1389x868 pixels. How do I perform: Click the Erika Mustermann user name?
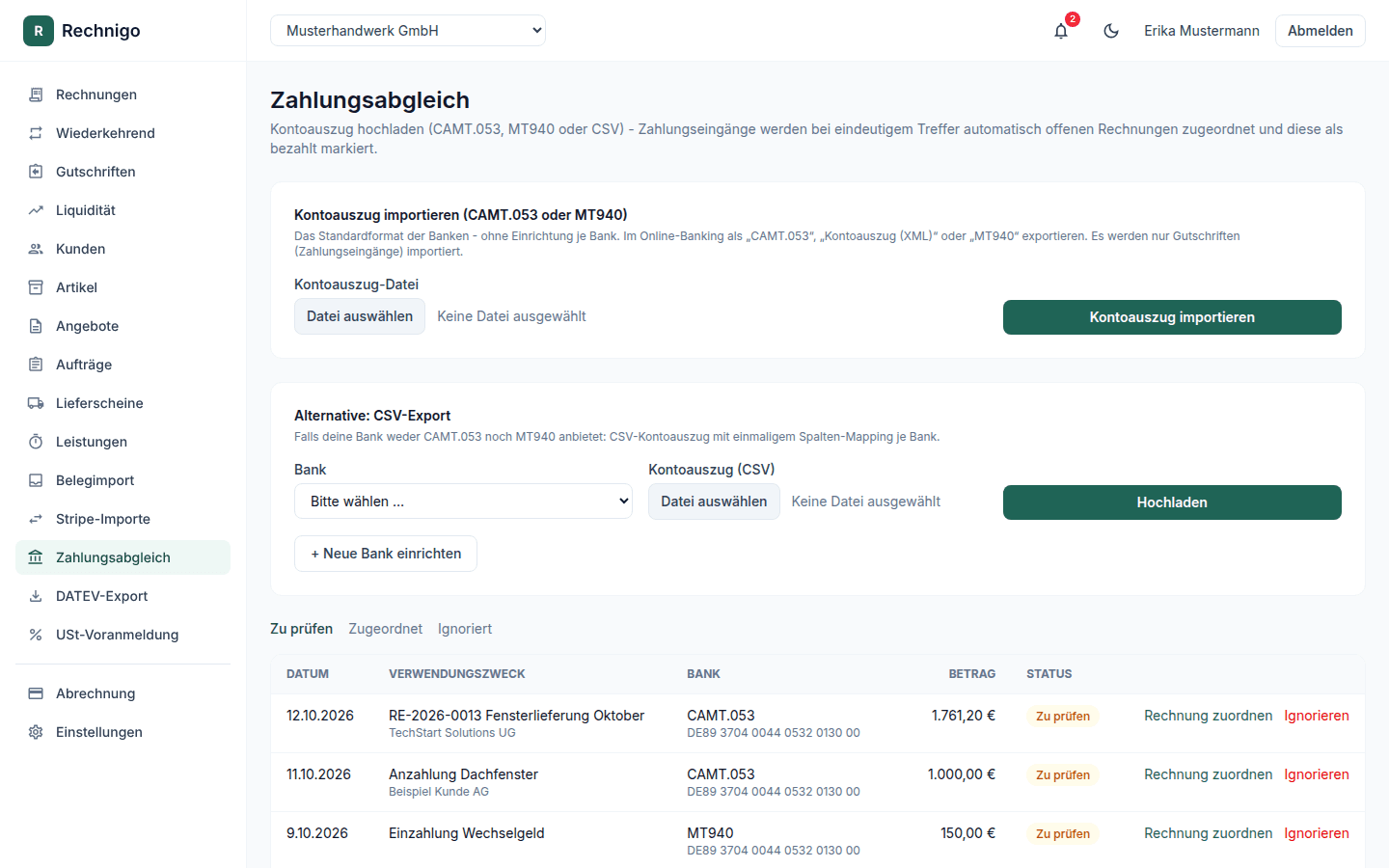(x=1202, y=31)
